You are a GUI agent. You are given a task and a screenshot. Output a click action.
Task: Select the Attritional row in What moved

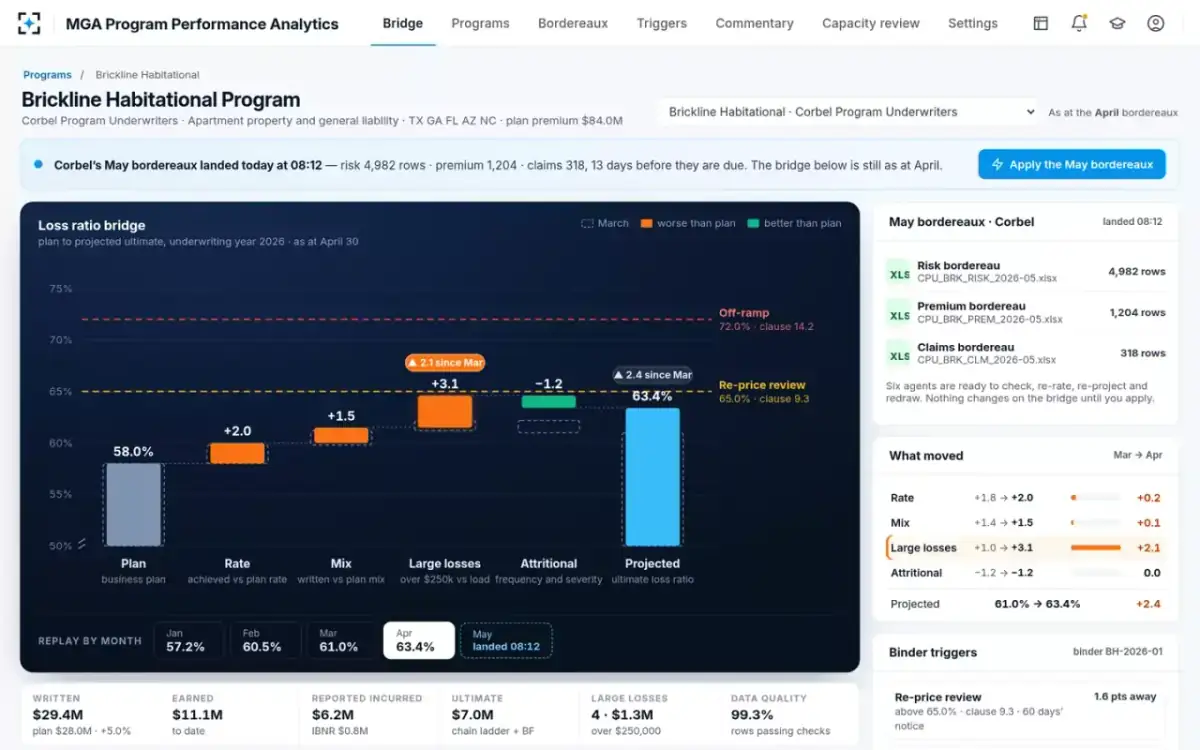tap(1025, 573)
